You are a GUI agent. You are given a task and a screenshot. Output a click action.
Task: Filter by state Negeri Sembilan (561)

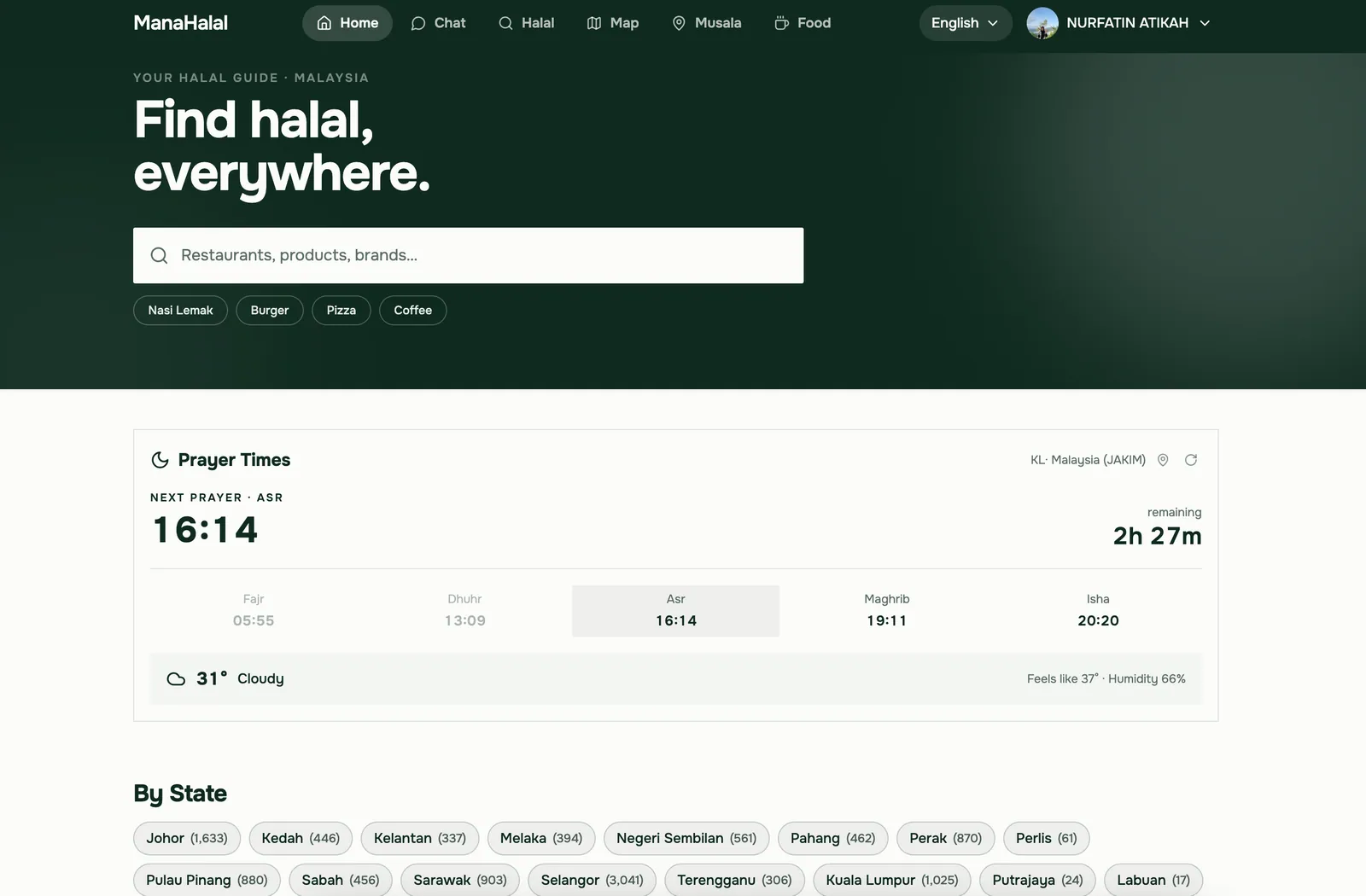click(686, 839)
